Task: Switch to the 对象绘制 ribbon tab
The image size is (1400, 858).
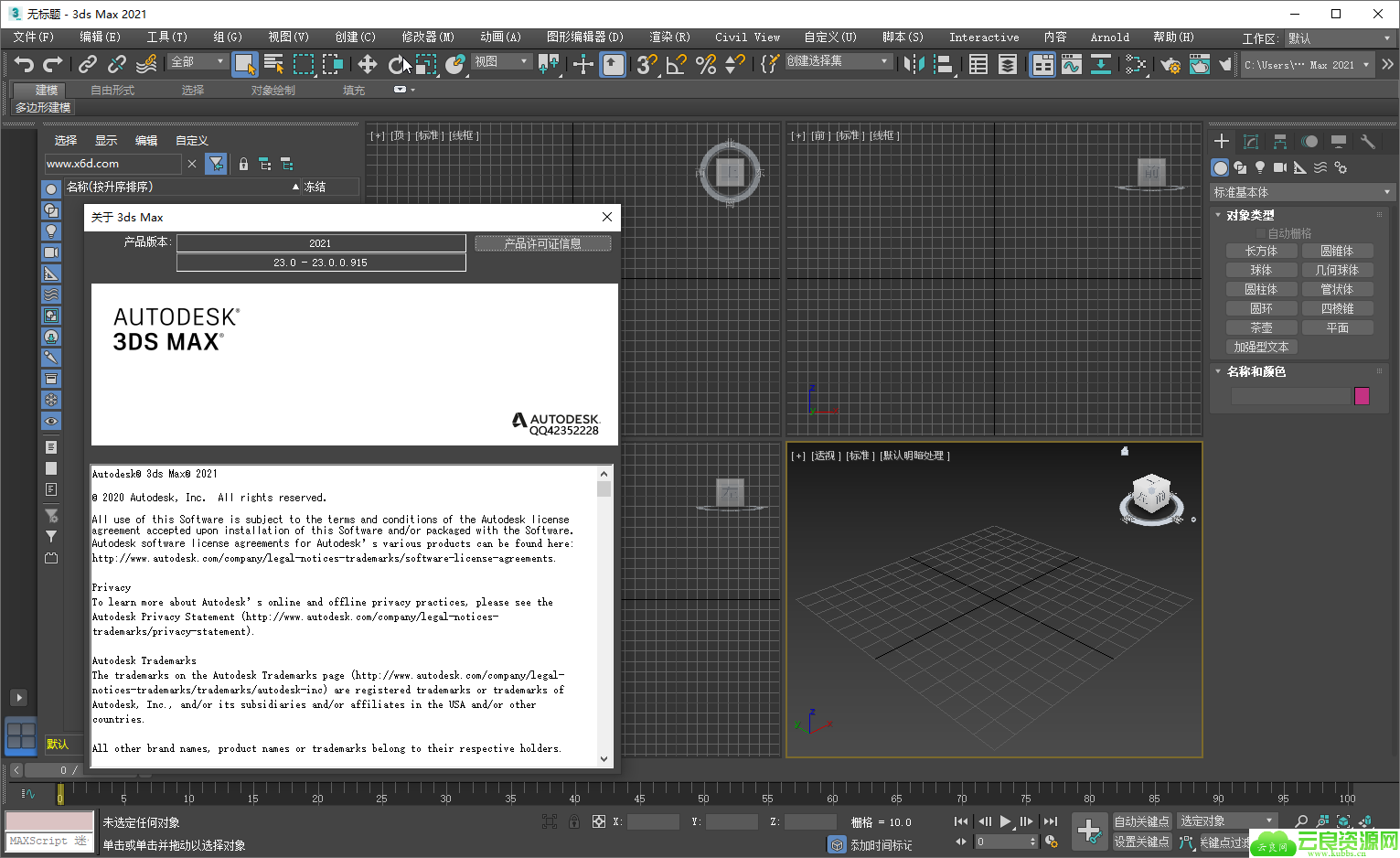Action: [x=273, y=91]
